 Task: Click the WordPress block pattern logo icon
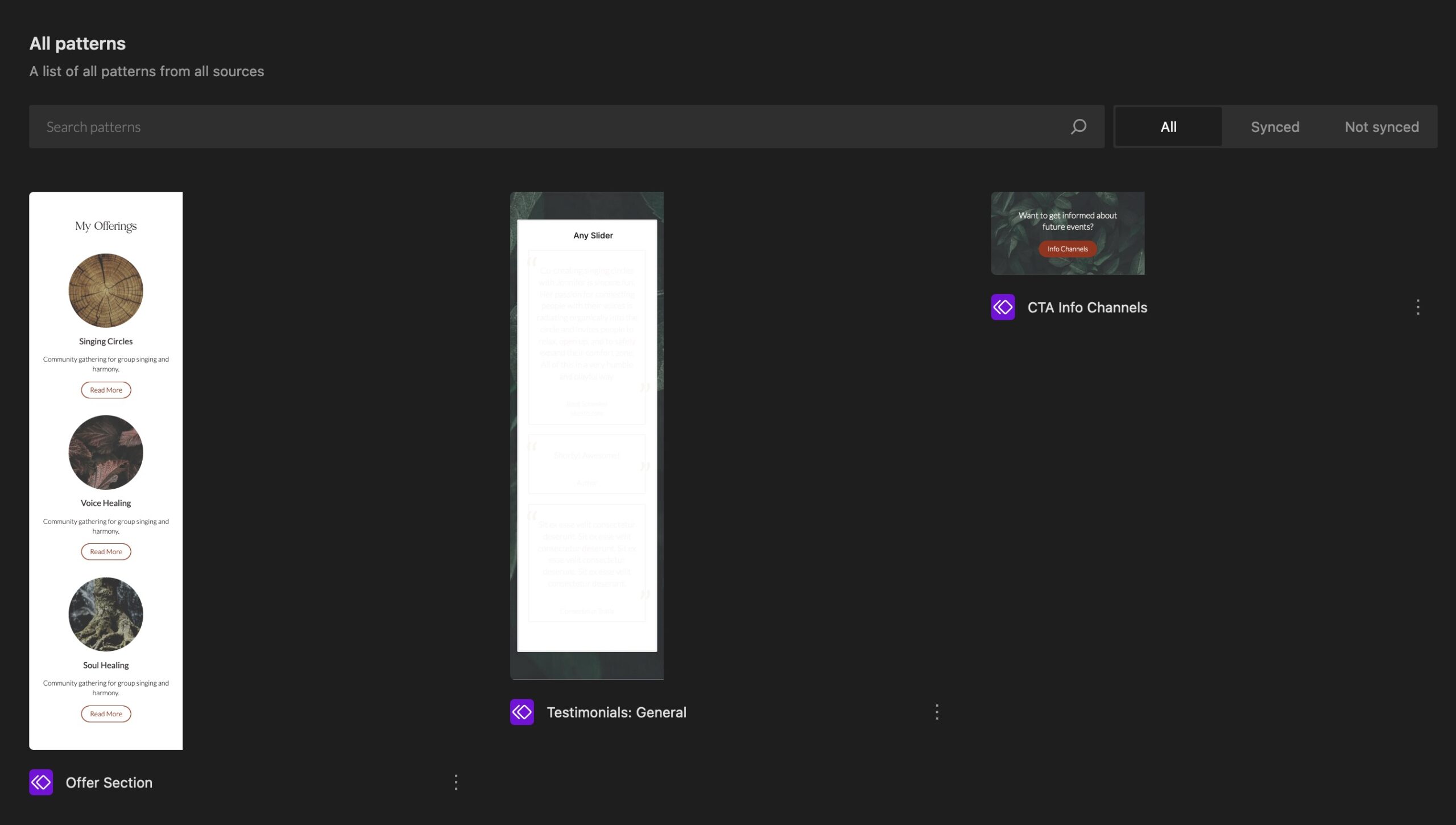(41, 781)
